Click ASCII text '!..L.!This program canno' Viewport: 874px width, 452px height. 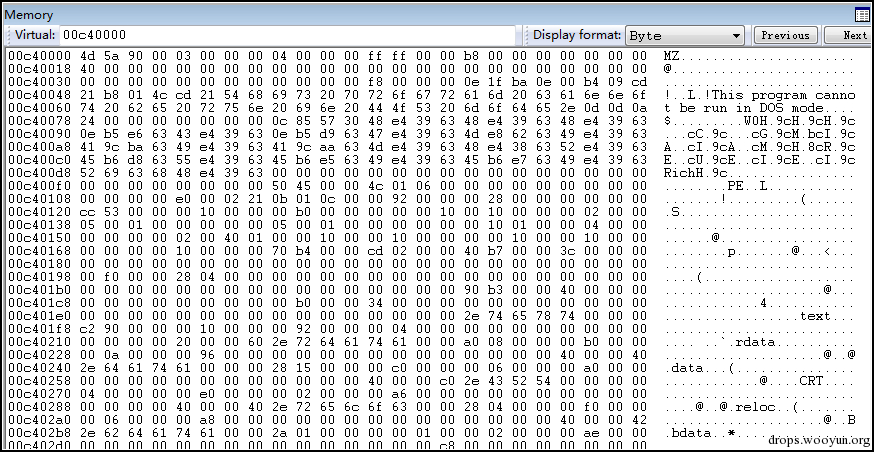click(x=759, y=95)
